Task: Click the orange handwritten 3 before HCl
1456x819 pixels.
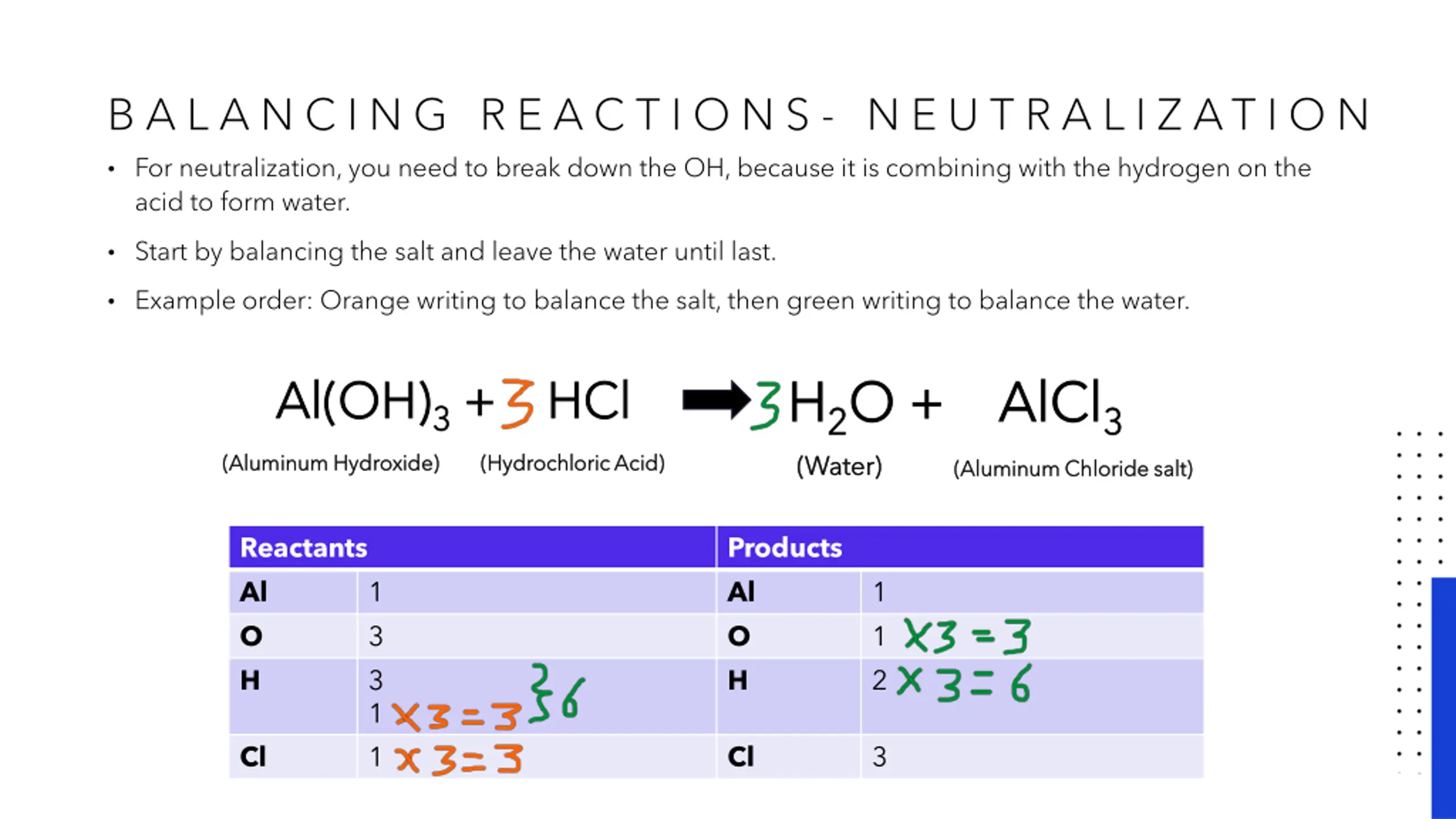Action: [x=518, y=403]
